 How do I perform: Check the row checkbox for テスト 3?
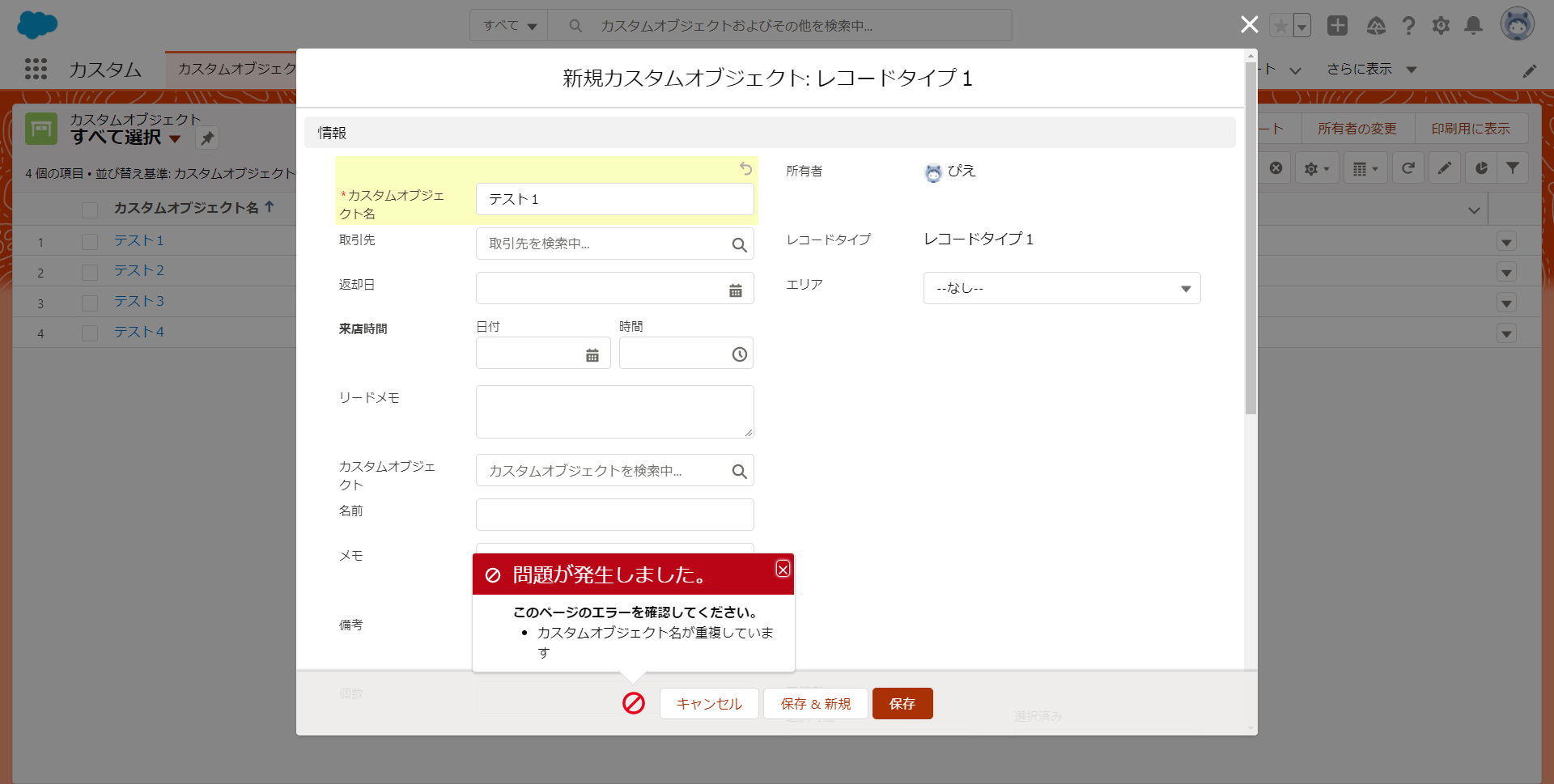(x=90, y=303)
